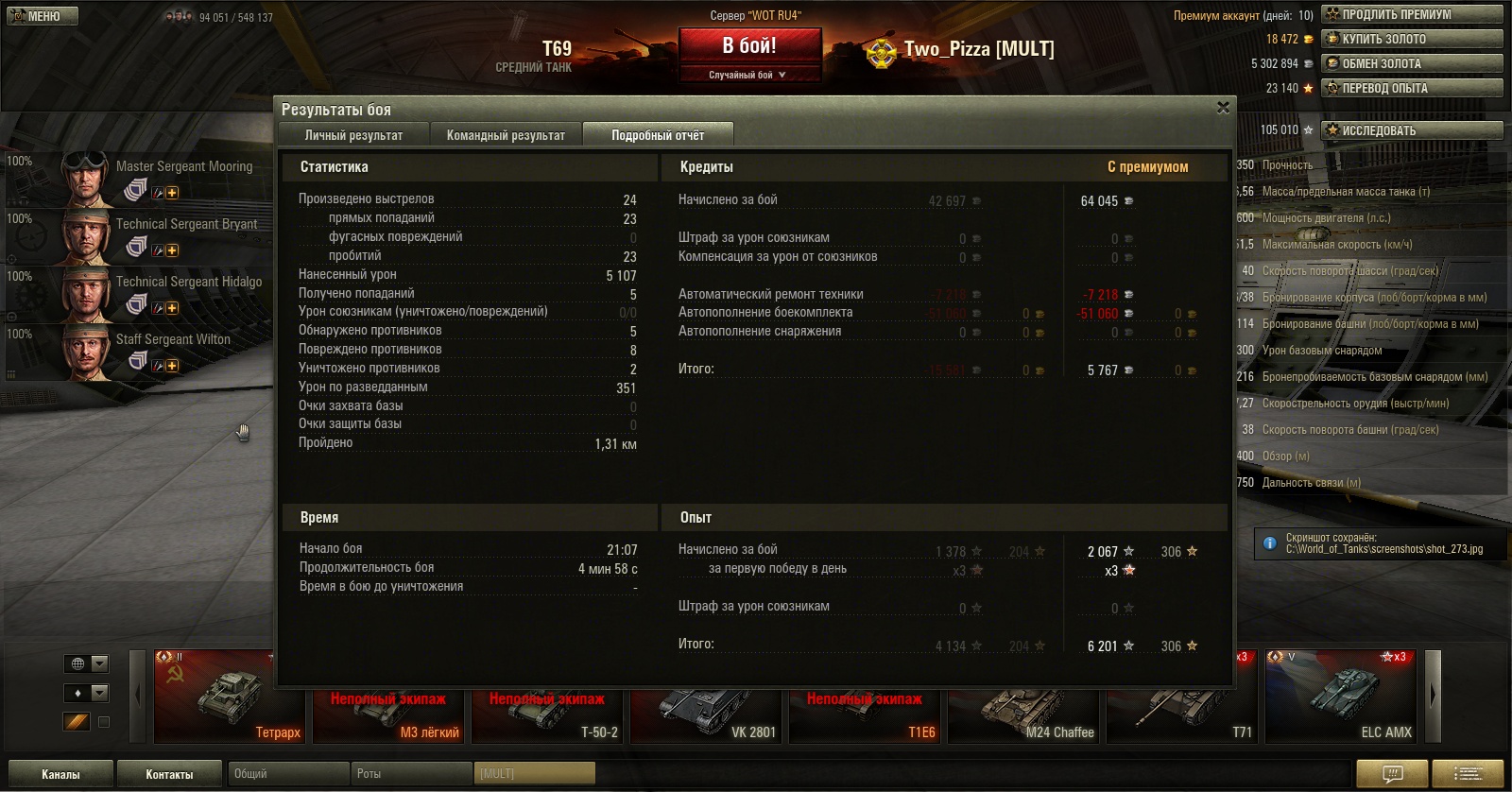Click the clan emblem next to Two_Pizza

click(882, 52)
